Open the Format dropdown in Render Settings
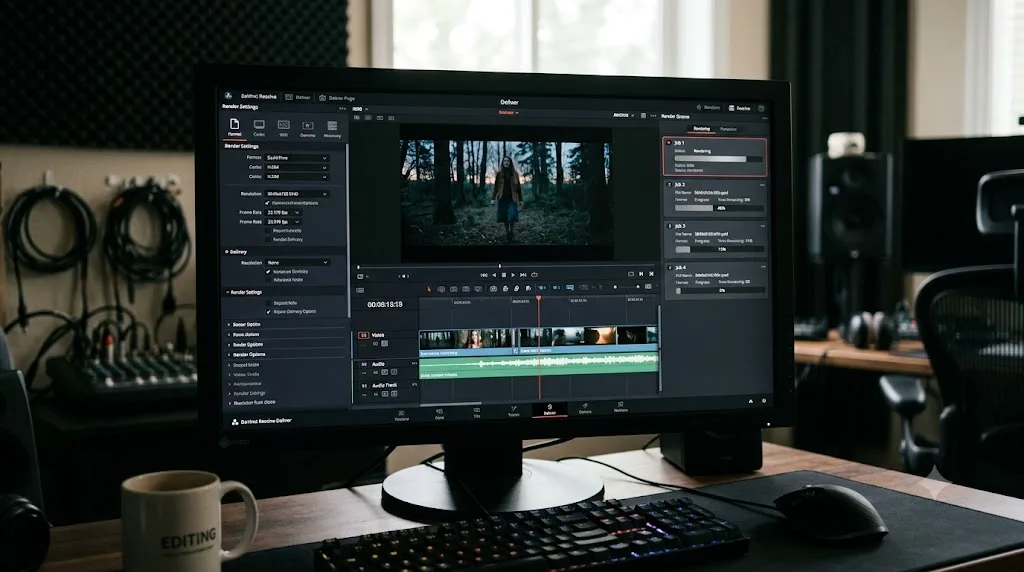1024x572 pixels. click(x=296, y=158)
